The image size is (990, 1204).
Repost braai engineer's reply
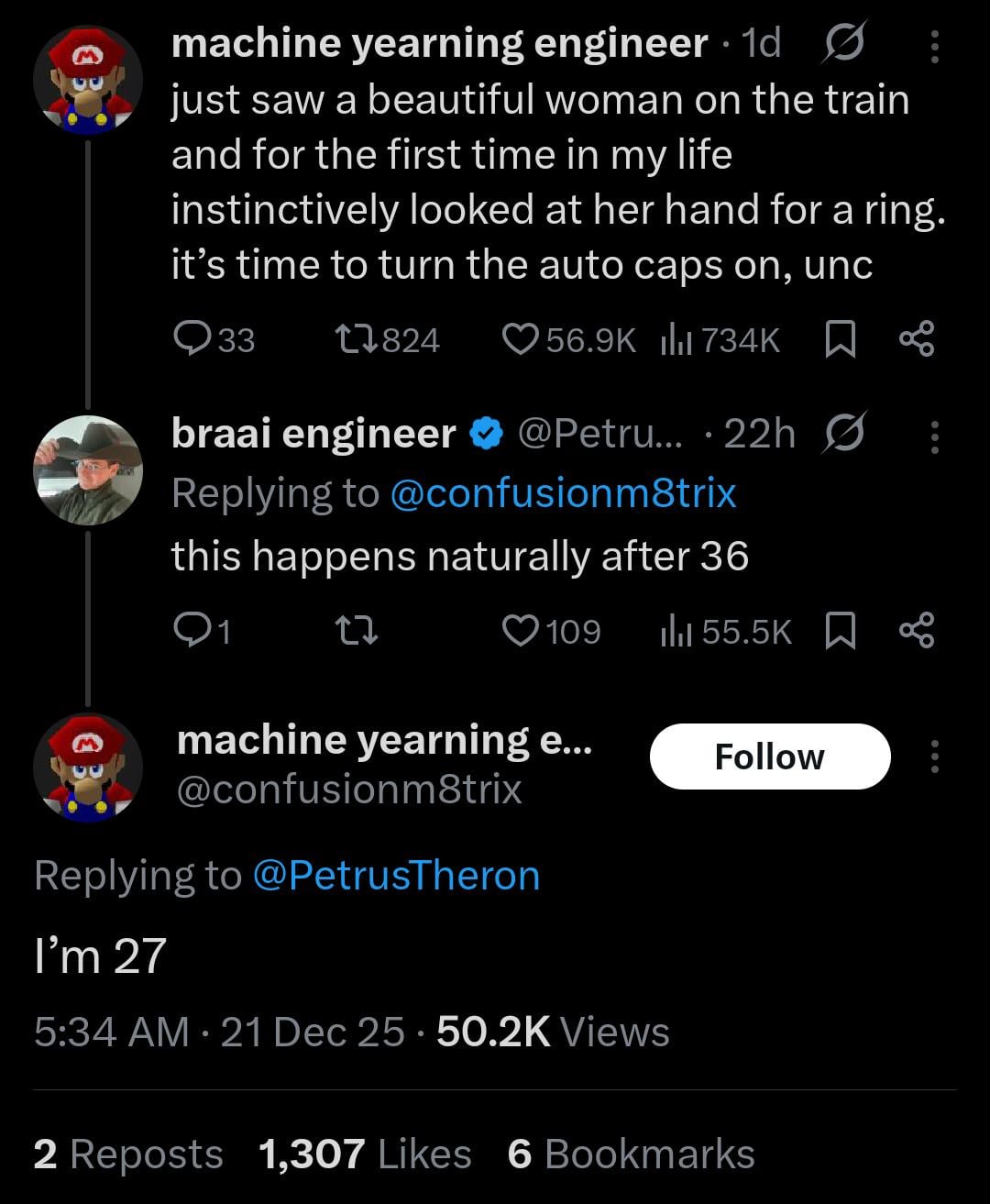(x=353, y=631)
